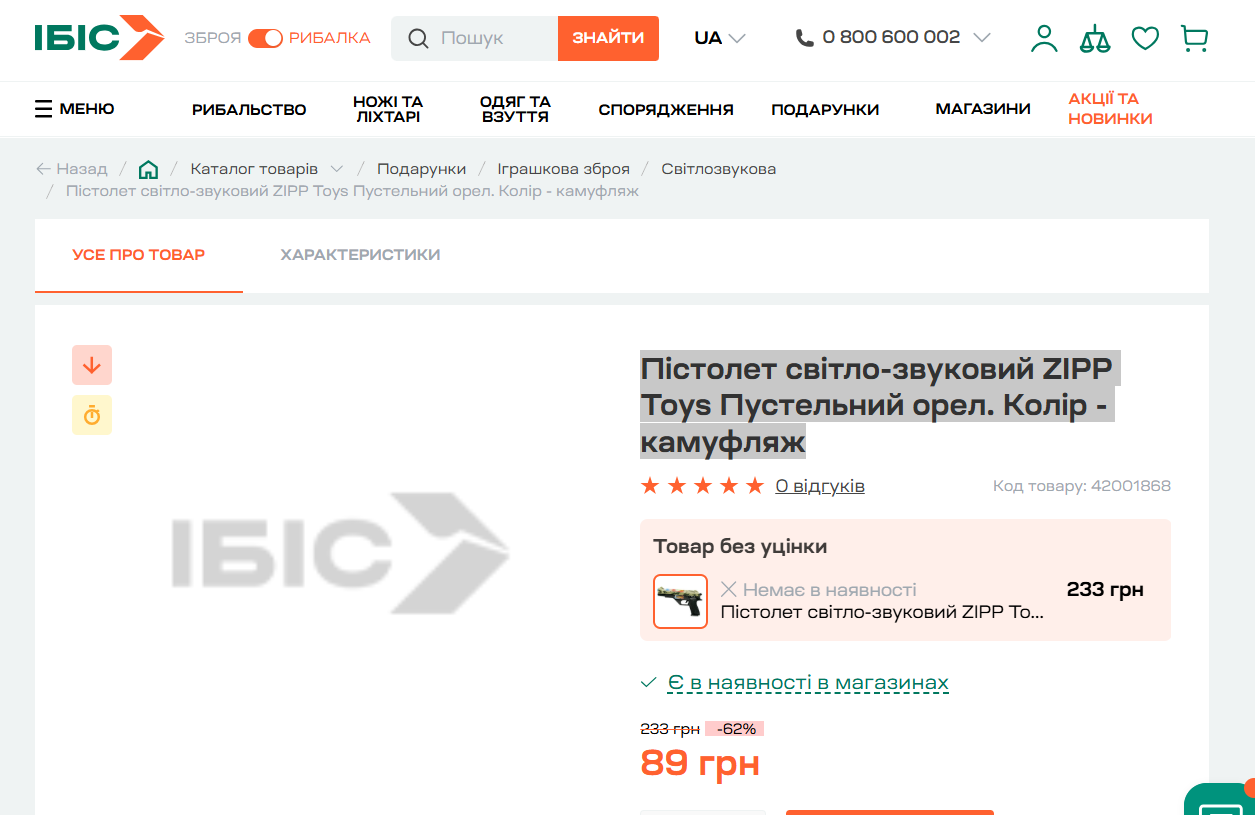Select the ЗБРОЯ mode label
1255x815 pixels.
pos(213,38)
